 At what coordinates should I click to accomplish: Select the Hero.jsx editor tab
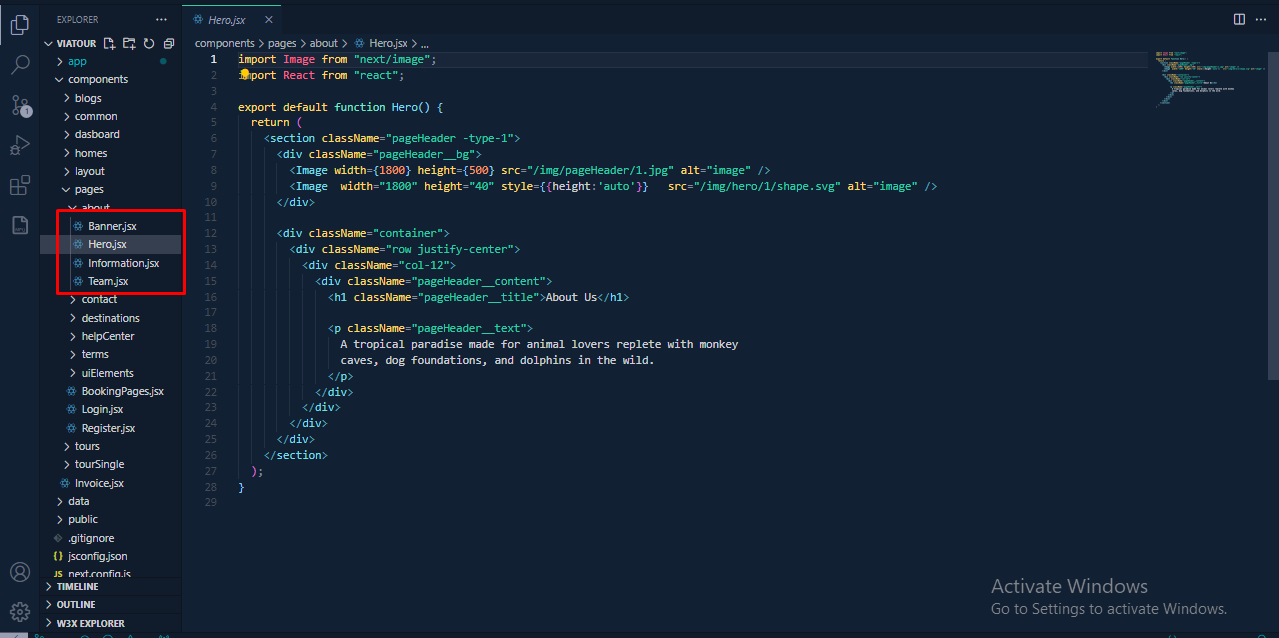[225, 19]
